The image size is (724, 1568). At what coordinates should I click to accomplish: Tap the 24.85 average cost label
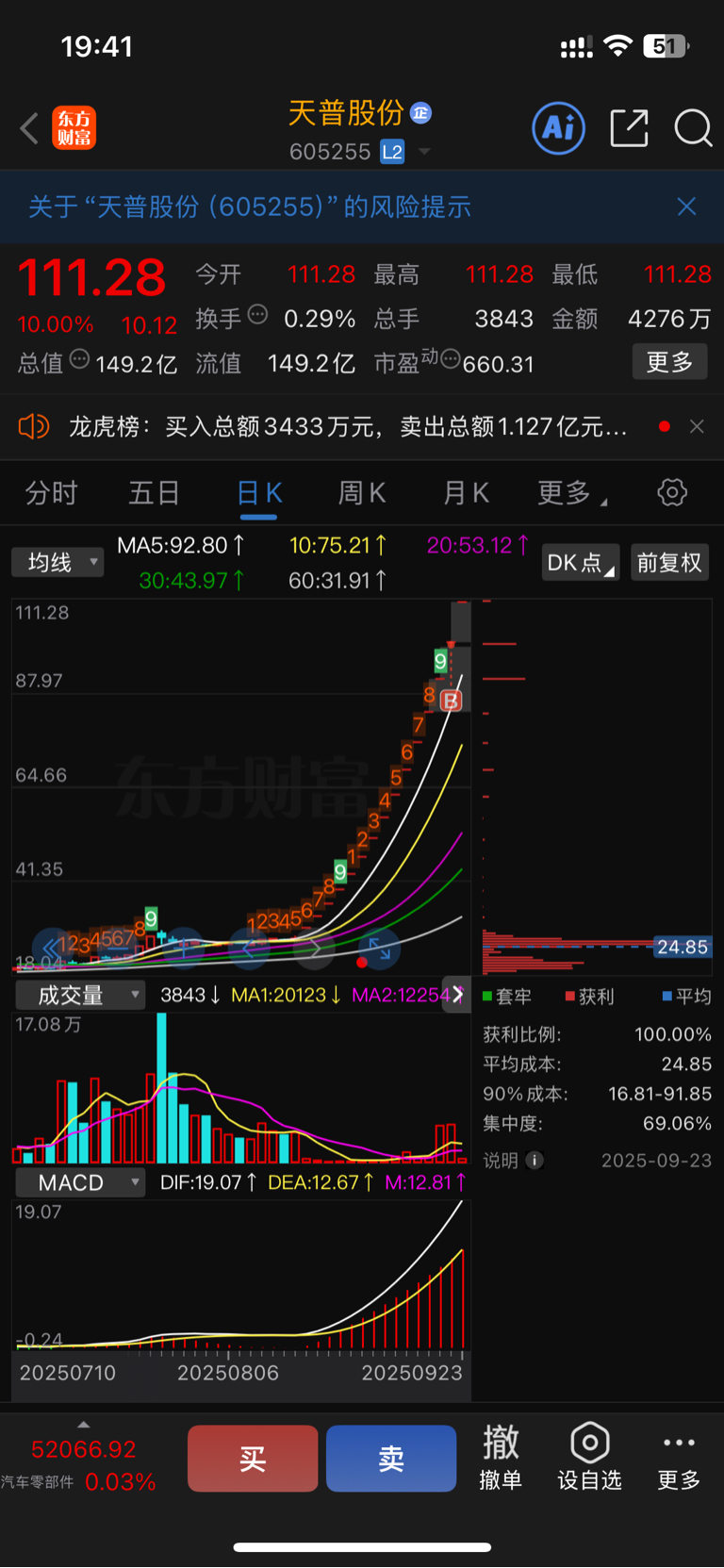pyautogui.click(x=683, y=947)
